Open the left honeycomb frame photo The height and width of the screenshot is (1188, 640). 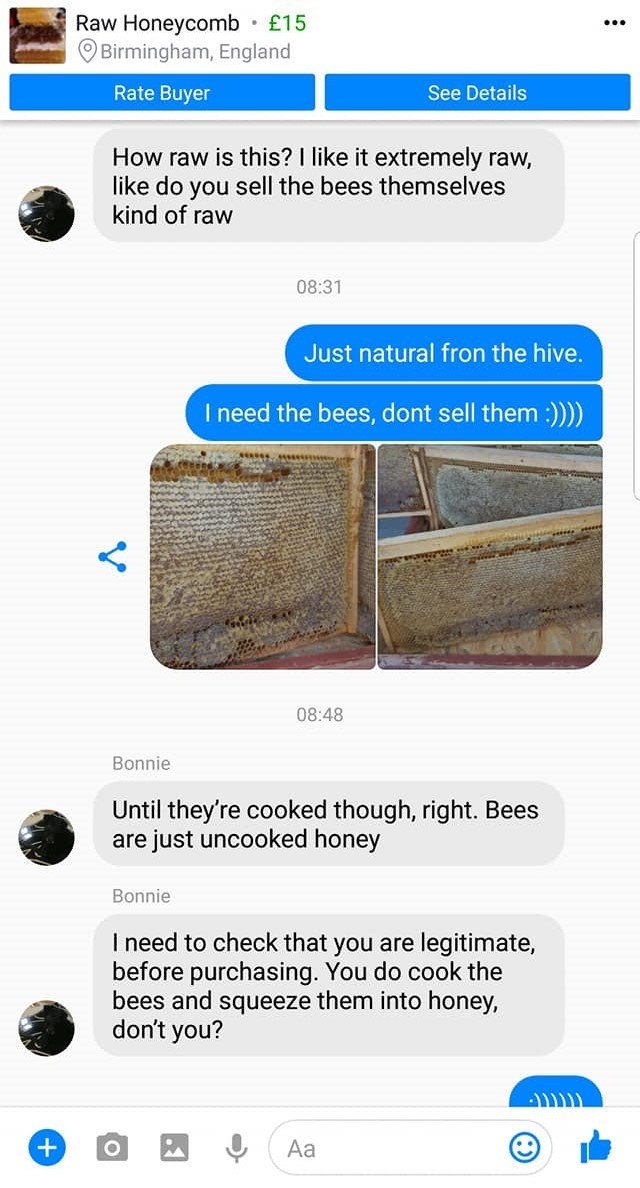pos(263,556)
